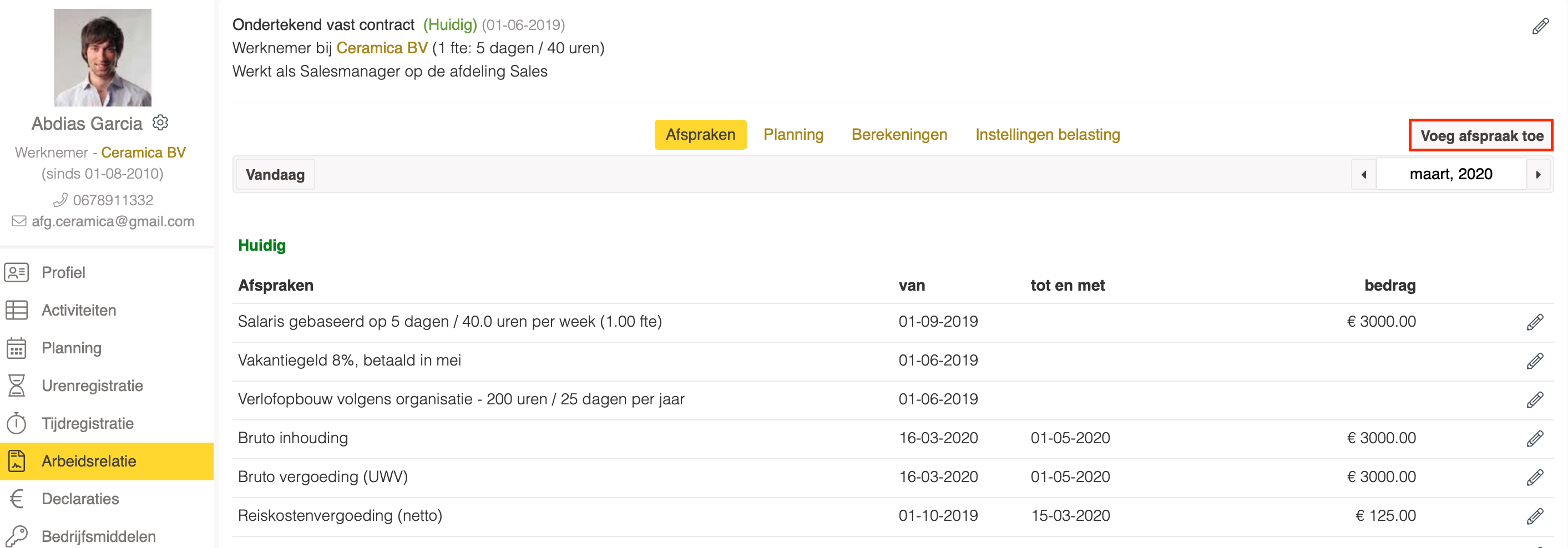Edit the Salaris gebaseerd op 5 dagen row
Image resolution: width=1568 pixels, height=548 pixels.
point(1535,322)
